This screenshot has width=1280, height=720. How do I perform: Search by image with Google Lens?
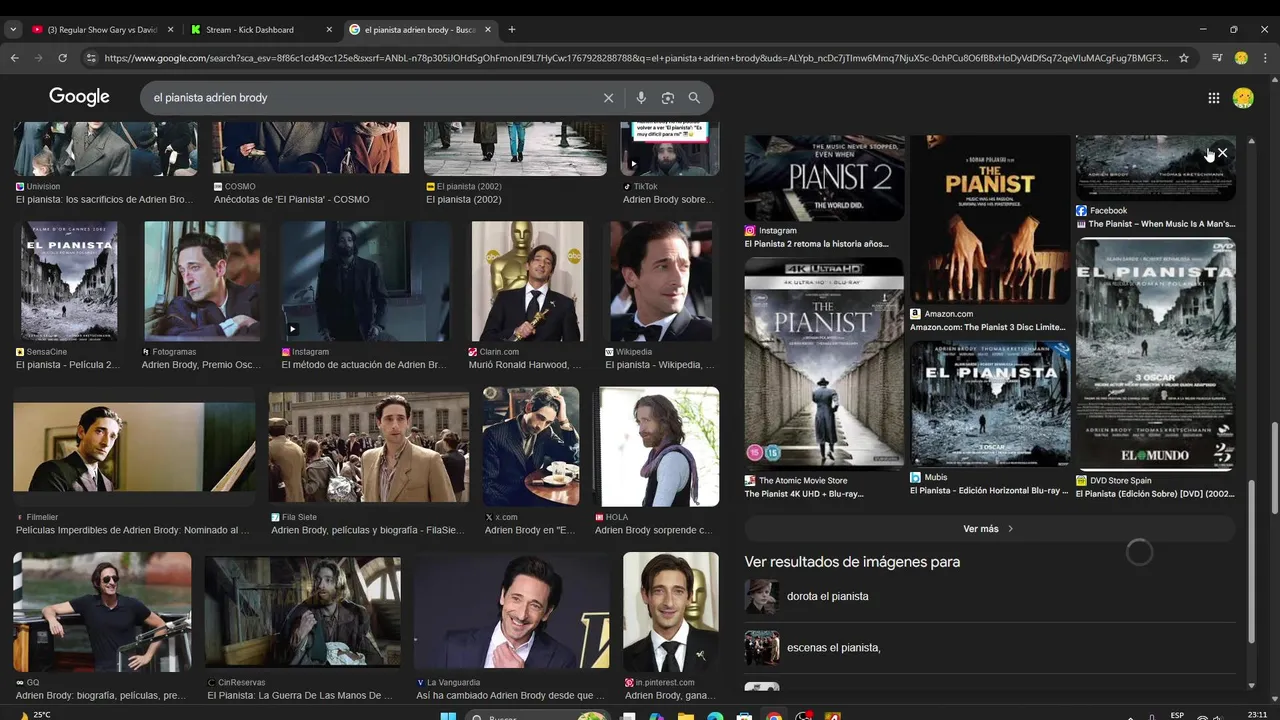tap(668, 98)
